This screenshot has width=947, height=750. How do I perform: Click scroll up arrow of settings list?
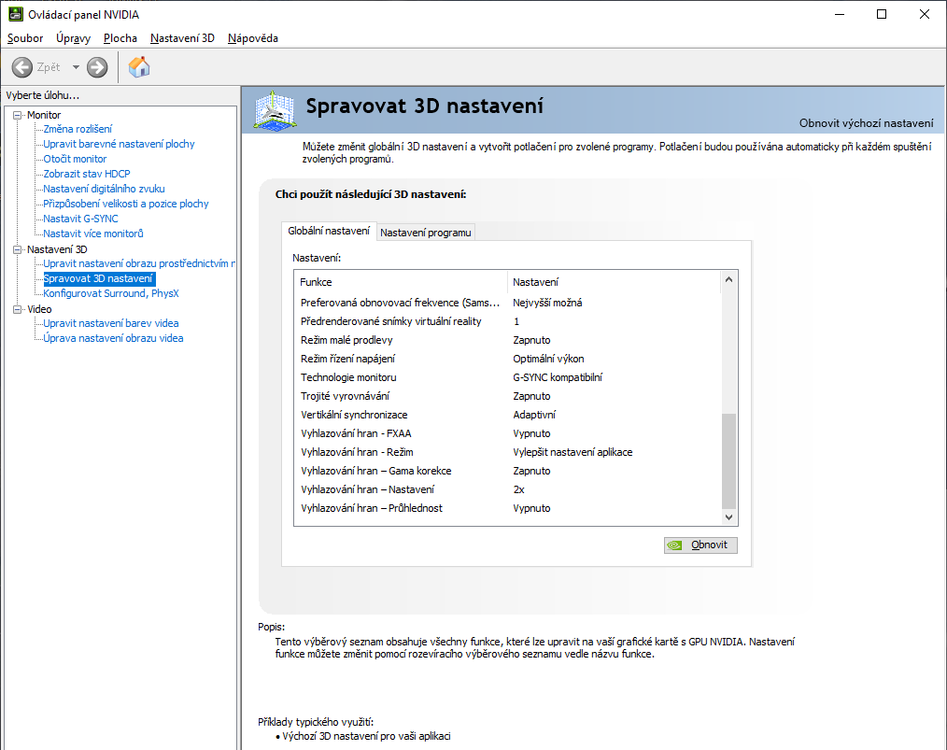(x=728, y=280)
